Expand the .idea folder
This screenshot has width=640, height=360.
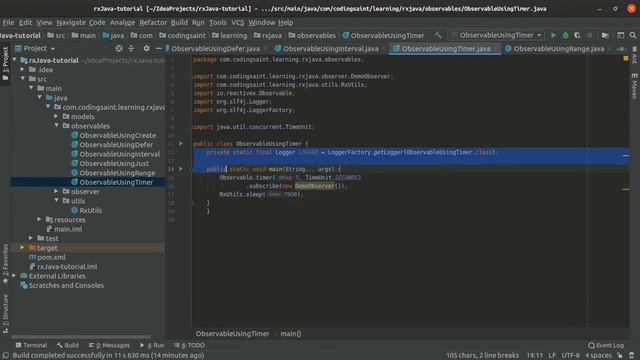(23, 69)
